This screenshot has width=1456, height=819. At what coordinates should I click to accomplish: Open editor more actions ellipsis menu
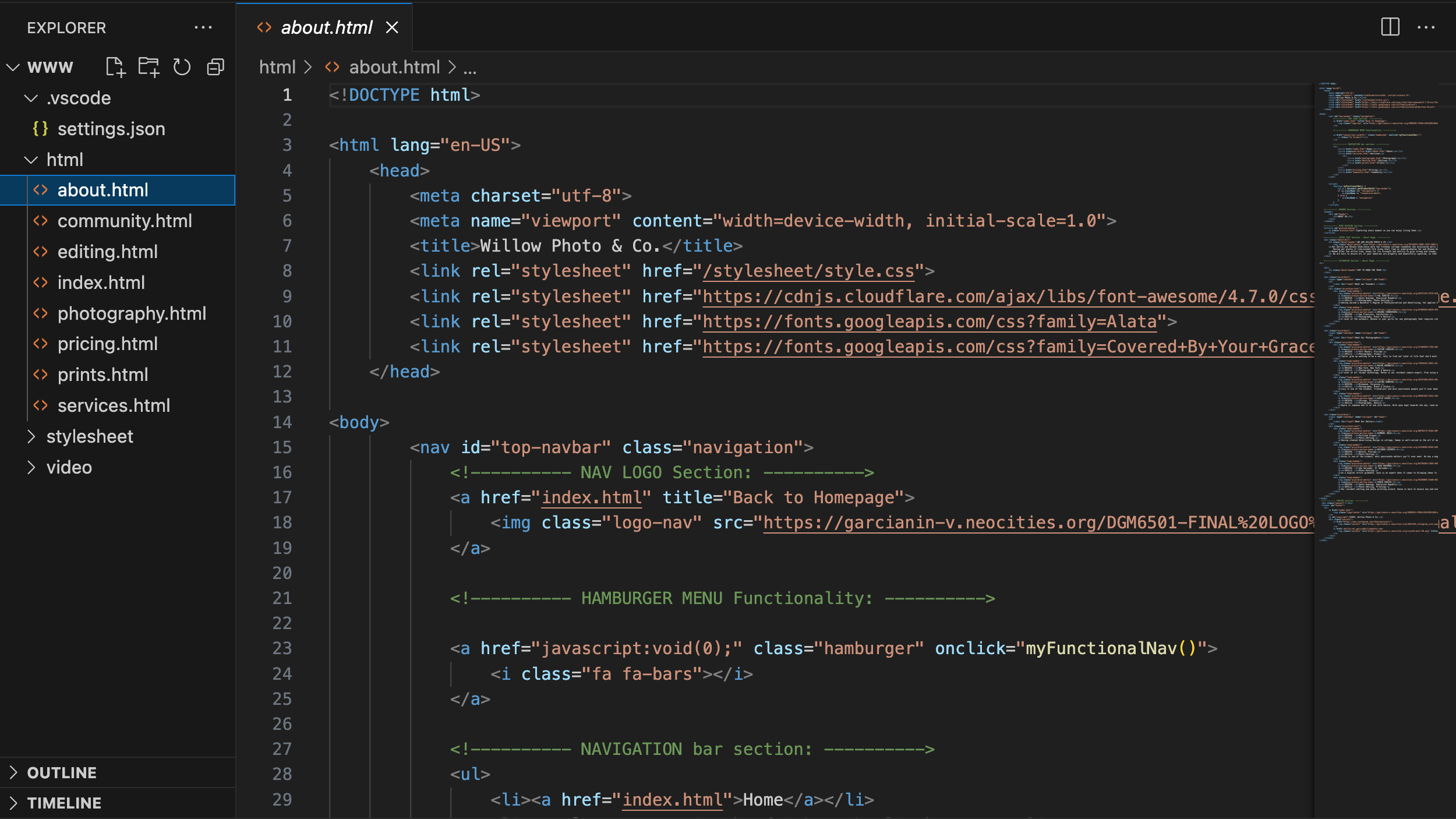pyautogui.click(x=1426, y=27)
